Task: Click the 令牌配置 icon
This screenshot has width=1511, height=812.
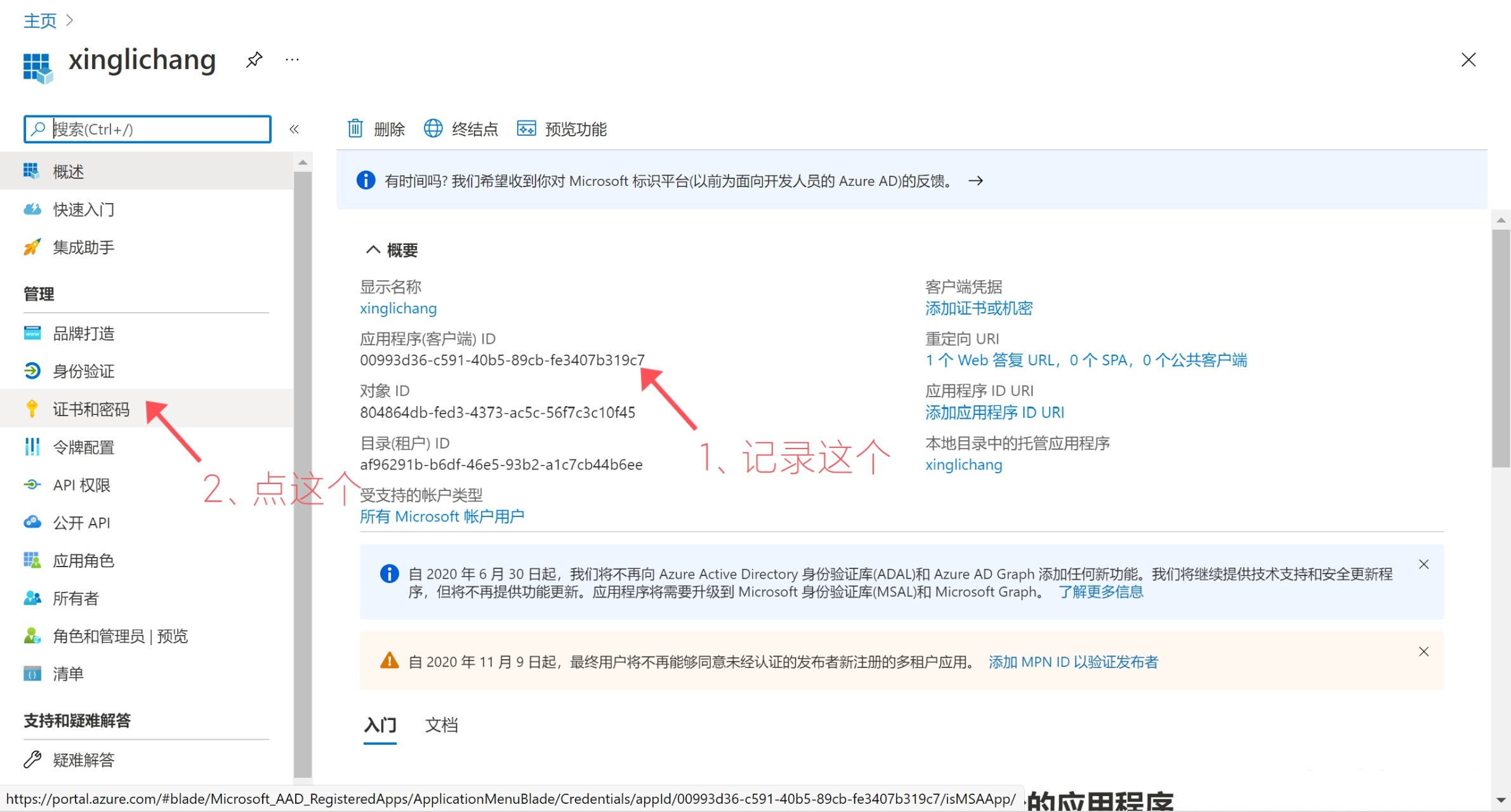Action: pyautogui.click(x=32, y=447)
